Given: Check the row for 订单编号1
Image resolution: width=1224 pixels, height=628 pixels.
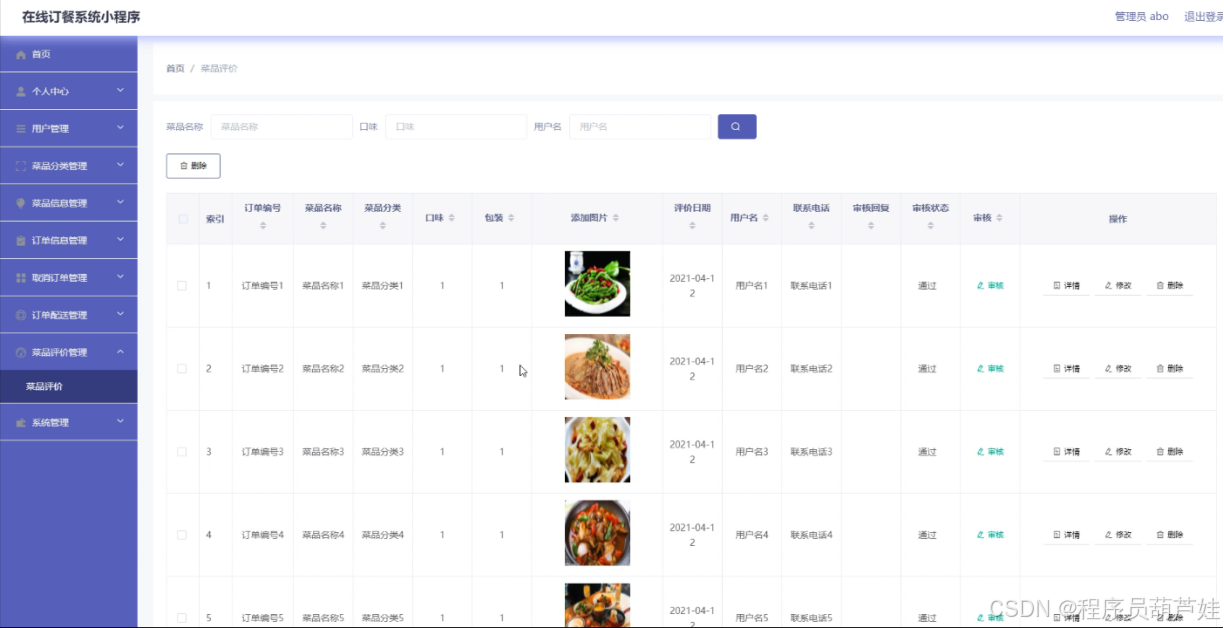Looking at the screenshot, I should [182, 286].
